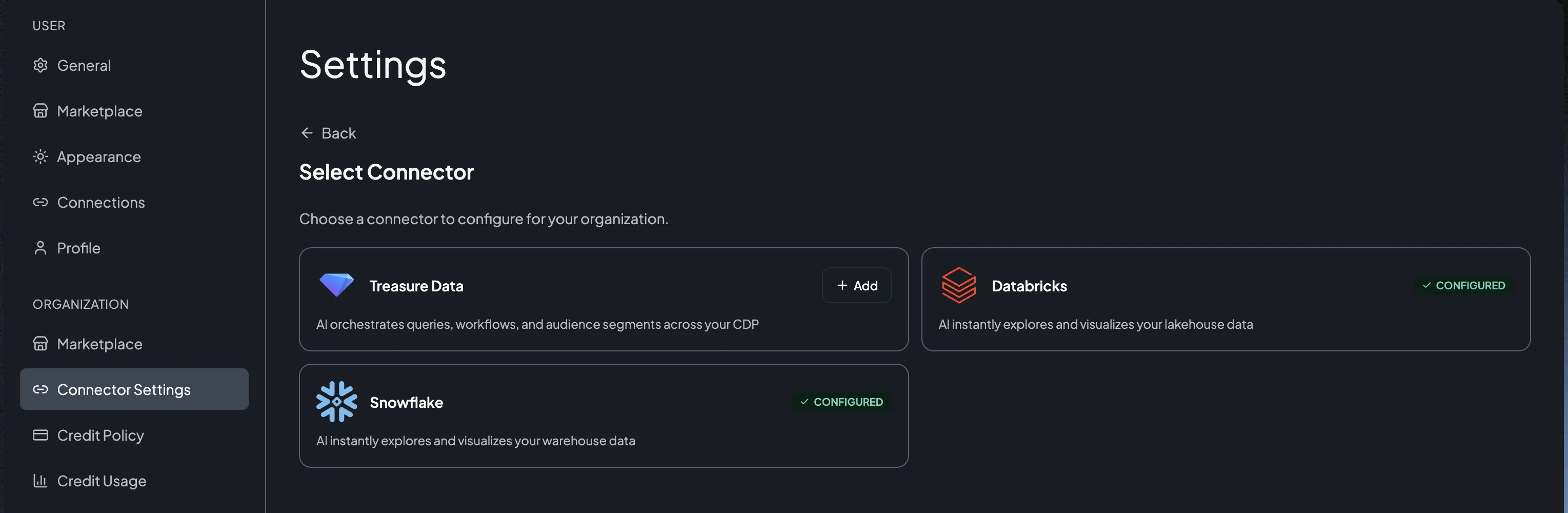Viewport: 1568px width, 513px height.
Task: Click the Credit Usage bar chart icon
Action: tap(40, 481)
